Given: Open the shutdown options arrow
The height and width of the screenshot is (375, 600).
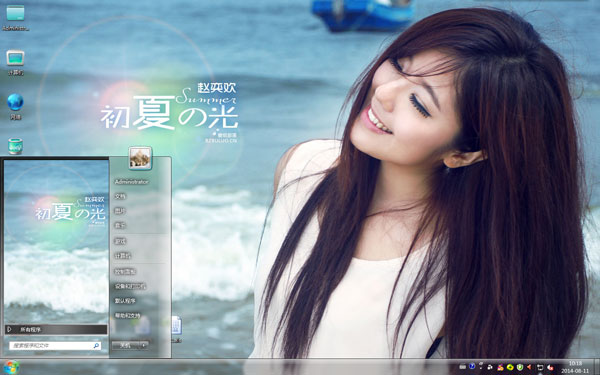Looking at the screenshot, I should [x=144, y=346].
